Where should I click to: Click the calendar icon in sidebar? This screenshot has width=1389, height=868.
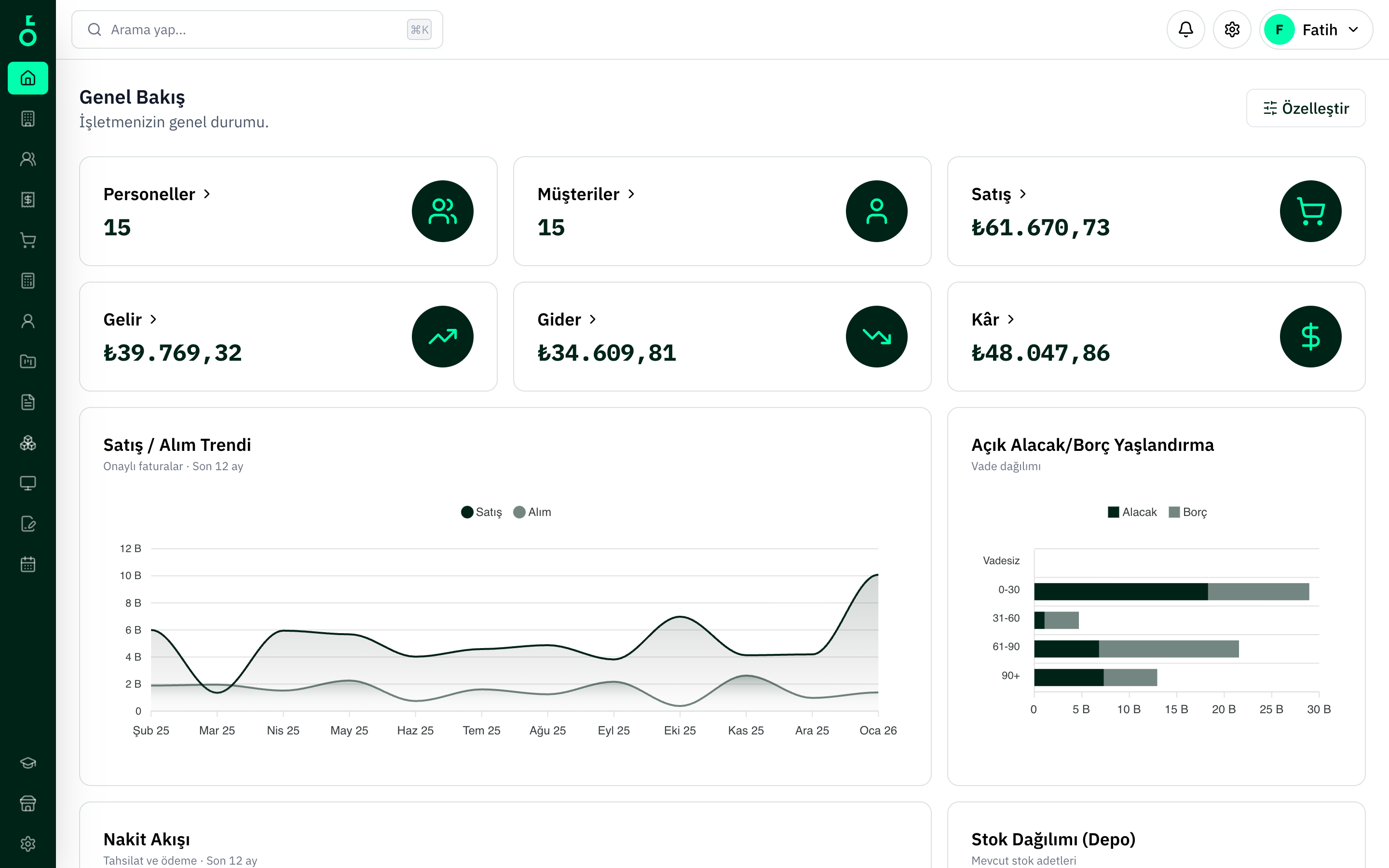click(27, 564)
